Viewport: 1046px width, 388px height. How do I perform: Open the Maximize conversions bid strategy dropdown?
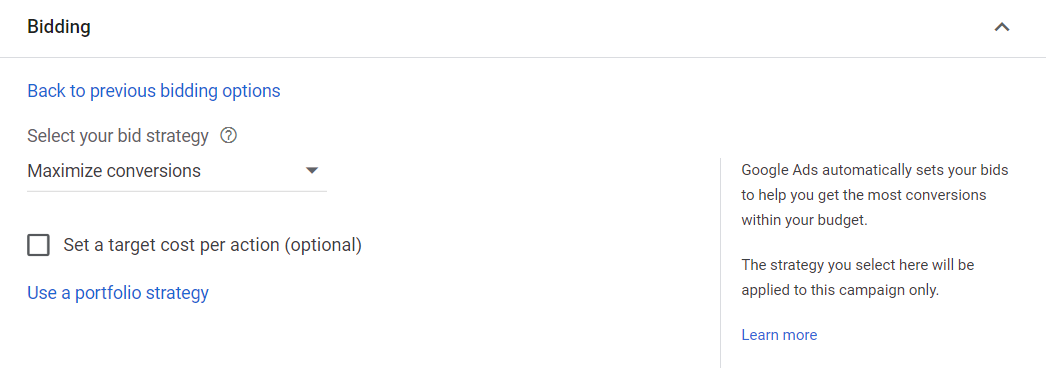tap(176, 171)
